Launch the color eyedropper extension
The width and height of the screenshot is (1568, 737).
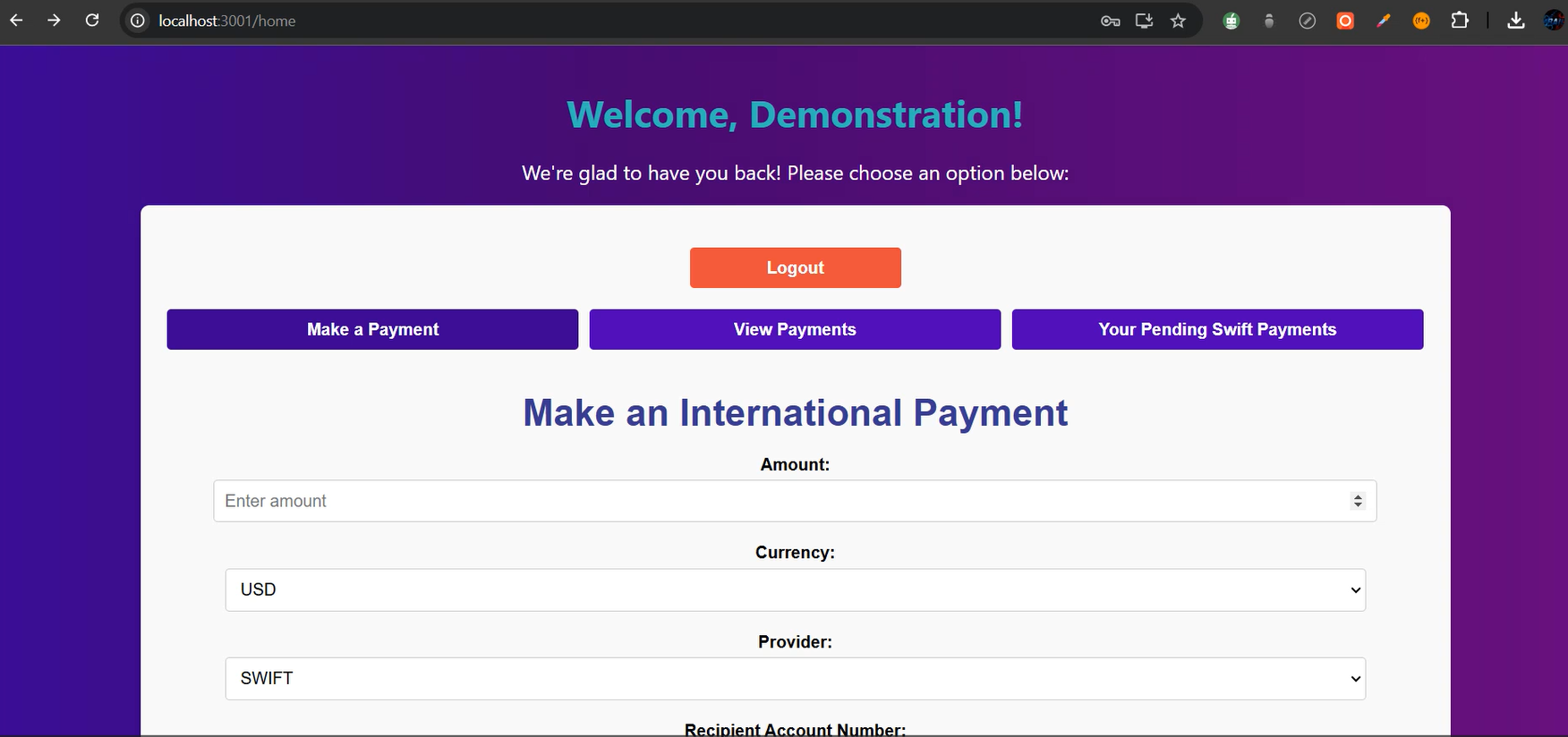tap(1384, 21)
